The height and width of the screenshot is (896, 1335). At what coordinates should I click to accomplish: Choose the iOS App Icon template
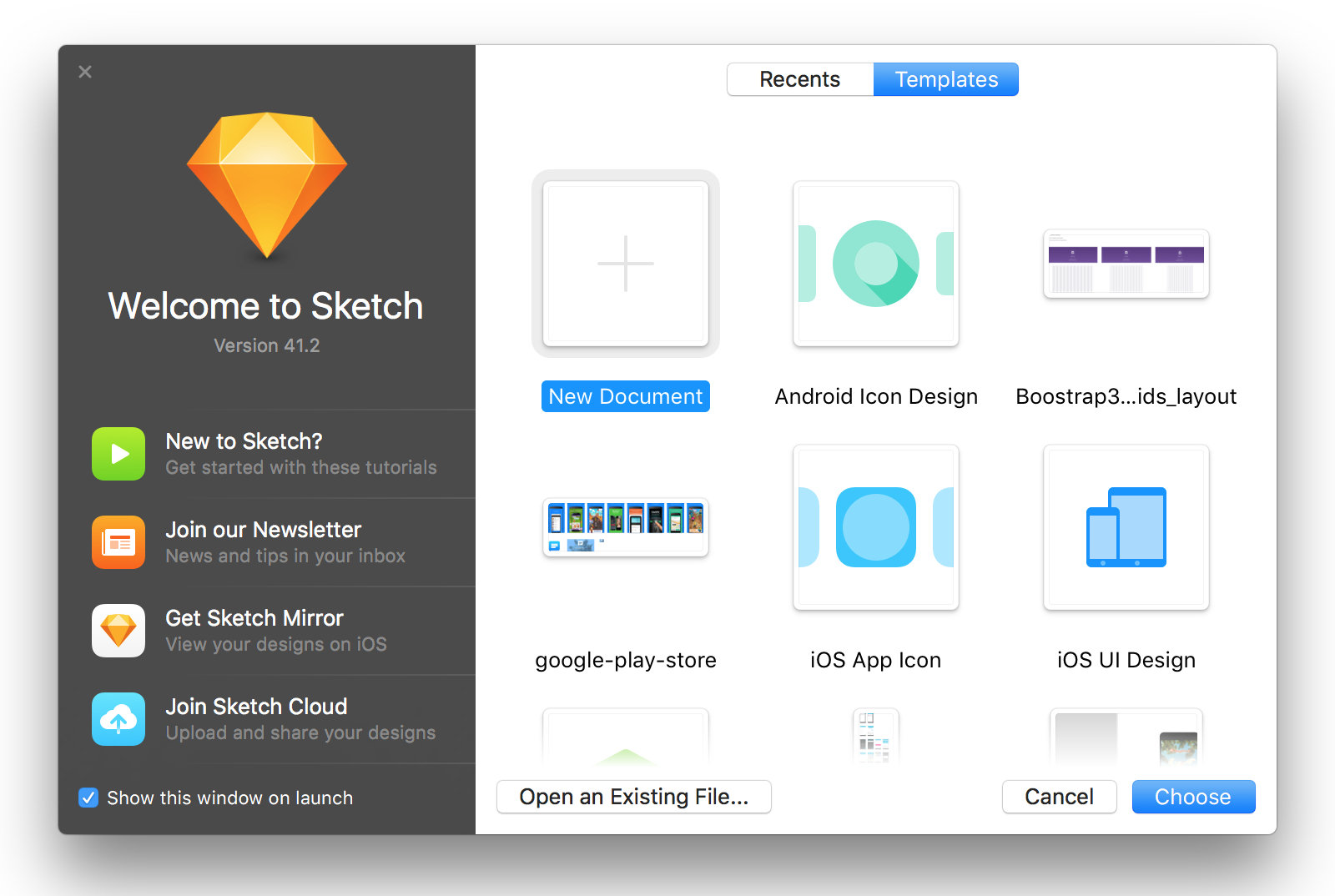(x=875, y=527)
